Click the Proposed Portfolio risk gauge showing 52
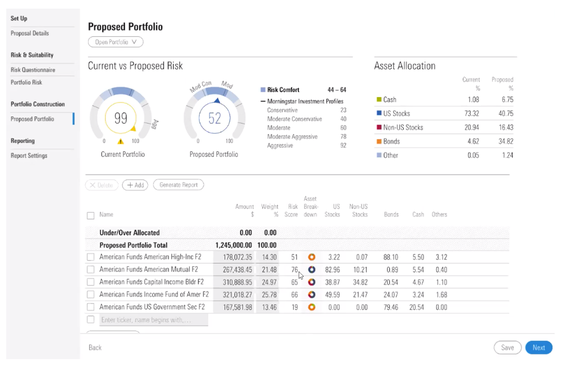Image resolution: width=565 pixels, height=365 pixels. tap(214, 114)
